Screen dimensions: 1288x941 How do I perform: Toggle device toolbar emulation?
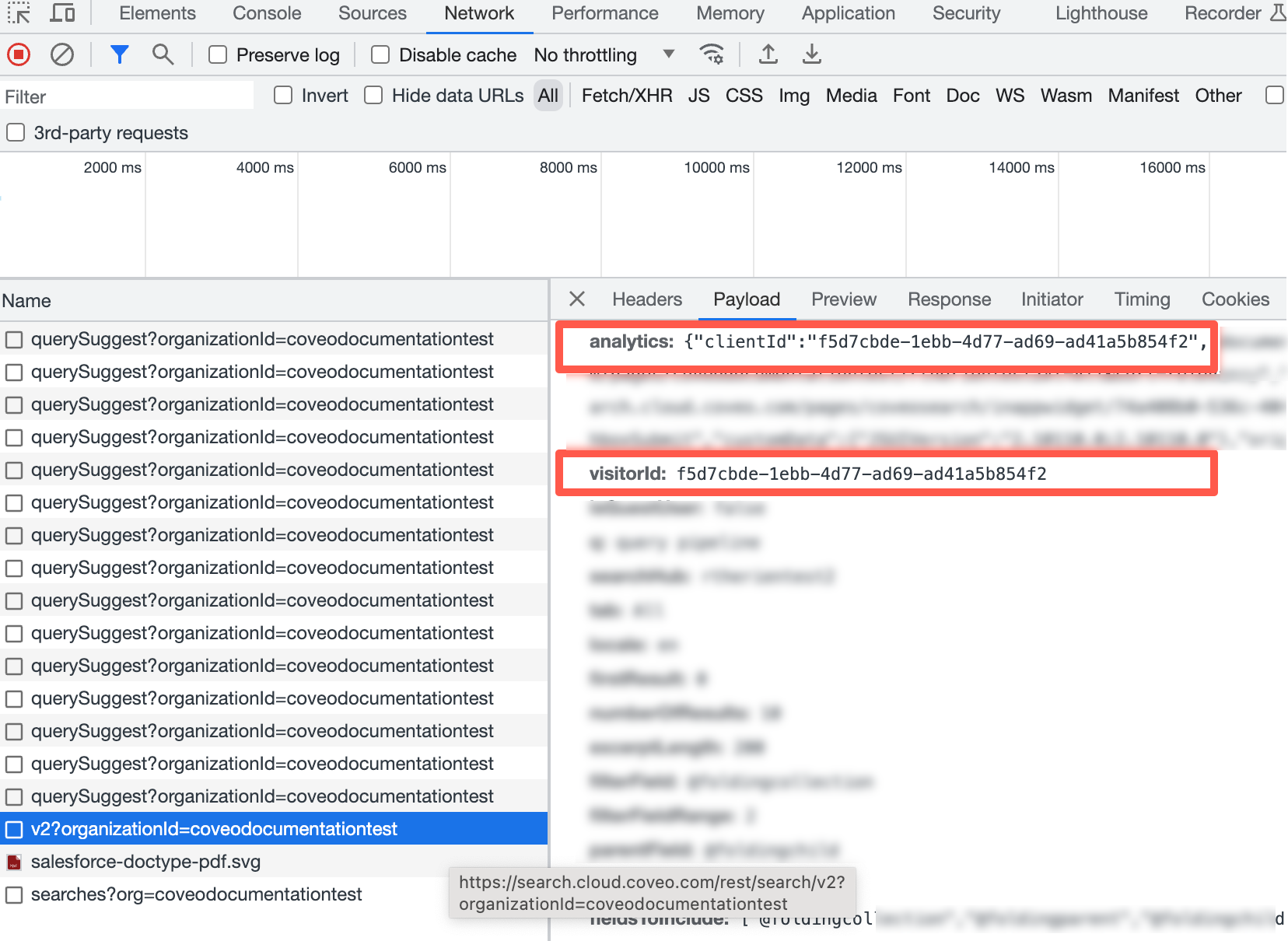62,13
